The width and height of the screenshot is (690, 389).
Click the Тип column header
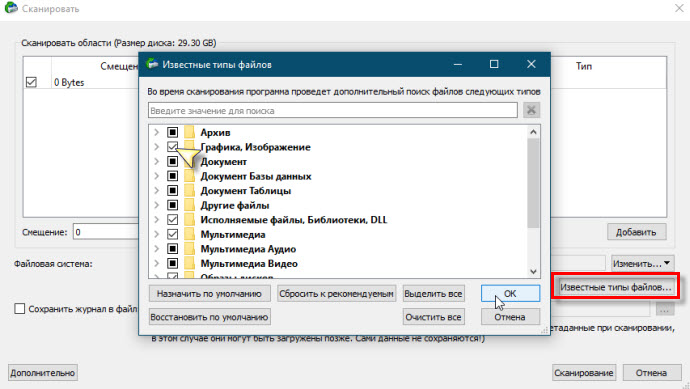point(584,66)
